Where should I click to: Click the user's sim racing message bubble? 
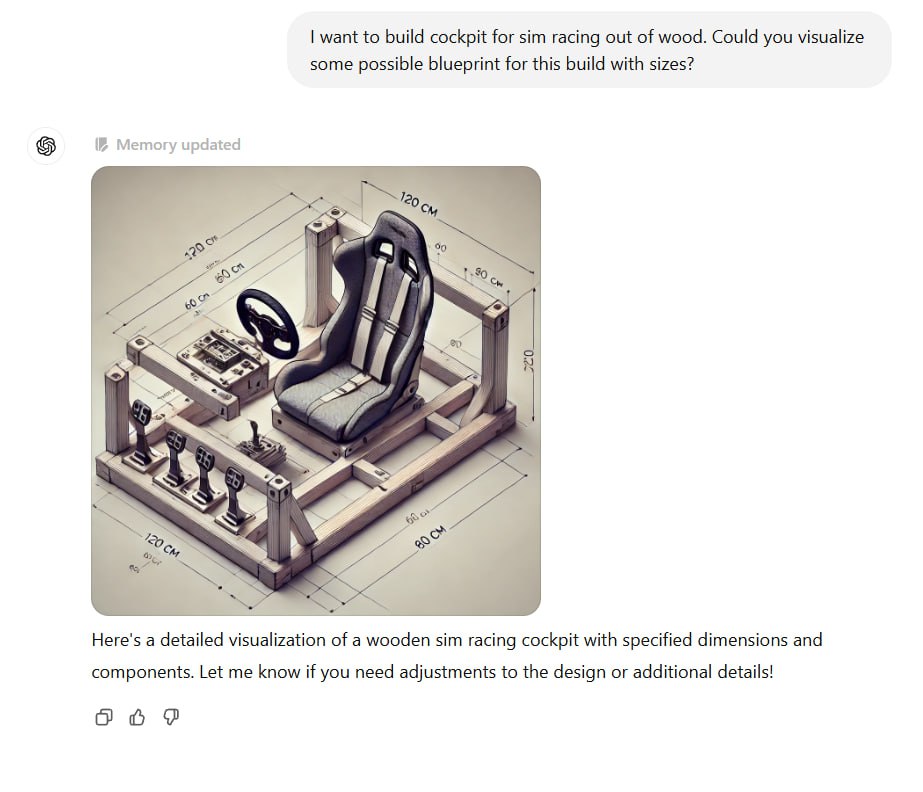(x=589, y=50)
